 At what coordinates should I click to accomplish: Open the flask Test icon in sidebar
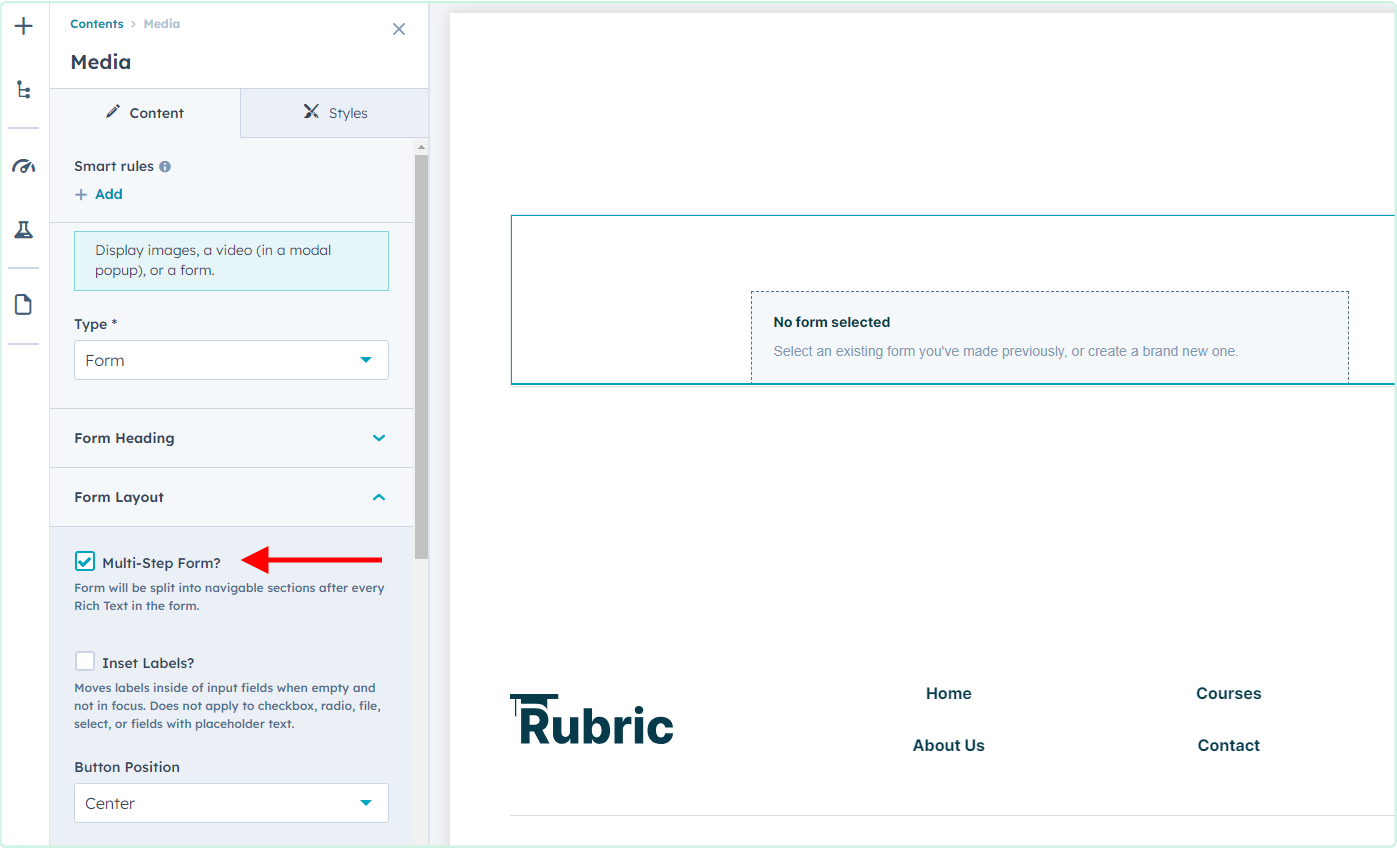coord(24,230)
